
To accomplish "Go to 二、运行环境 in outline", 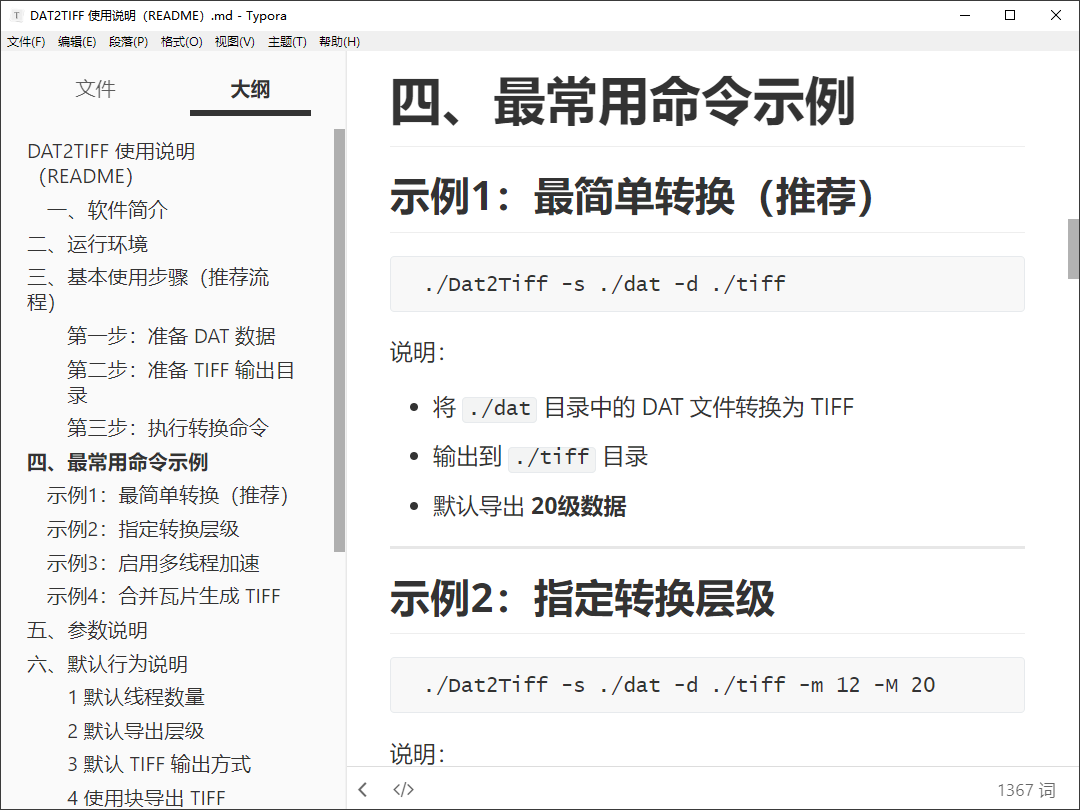I will coord(87,245).
